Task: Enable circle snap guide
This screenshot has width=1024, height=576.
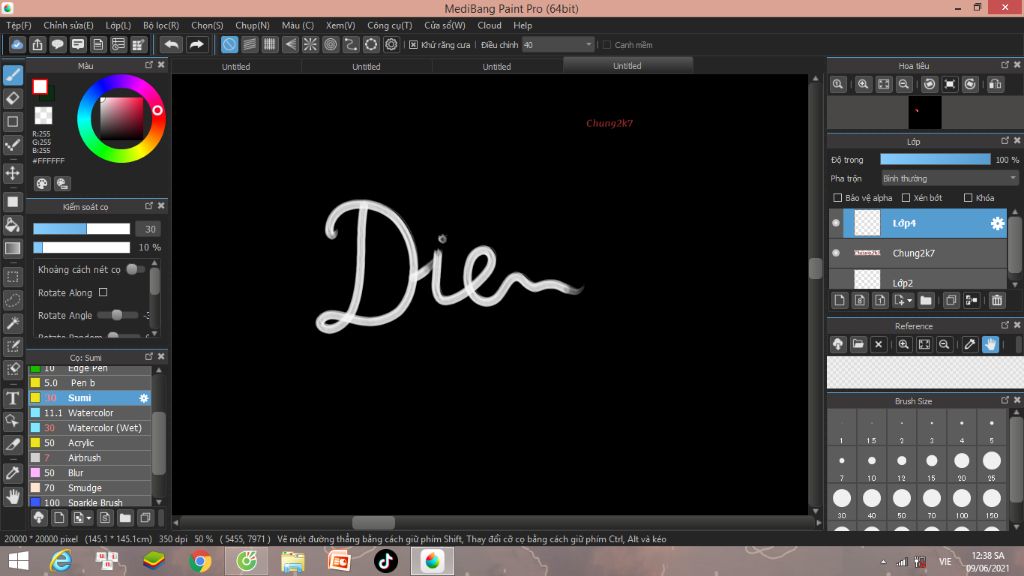Action: 330,44
